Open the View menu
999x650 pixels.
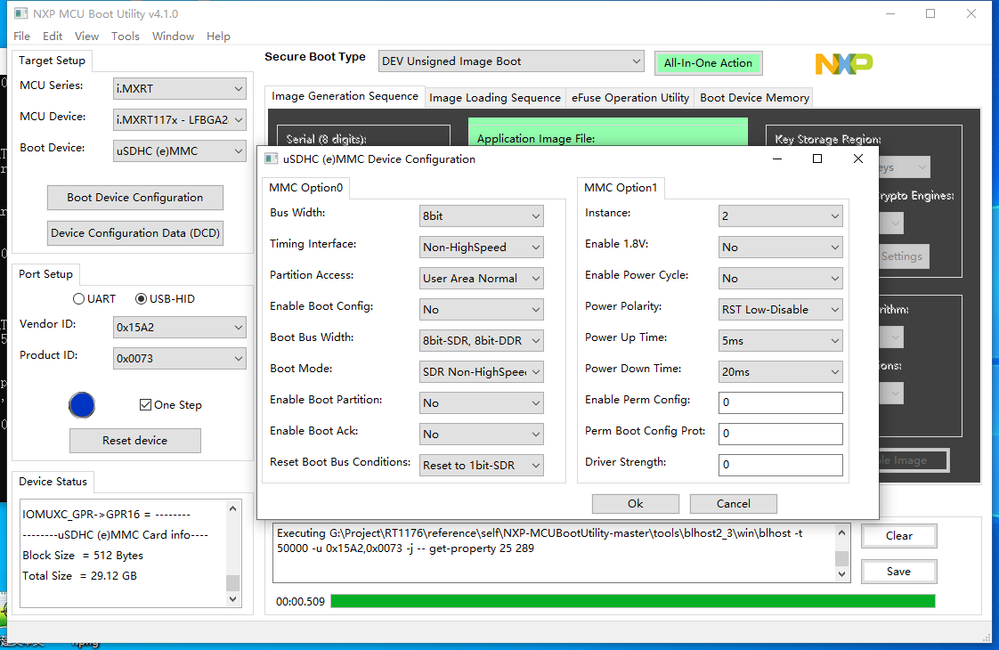pyautogui.click(x=87, y=36)
